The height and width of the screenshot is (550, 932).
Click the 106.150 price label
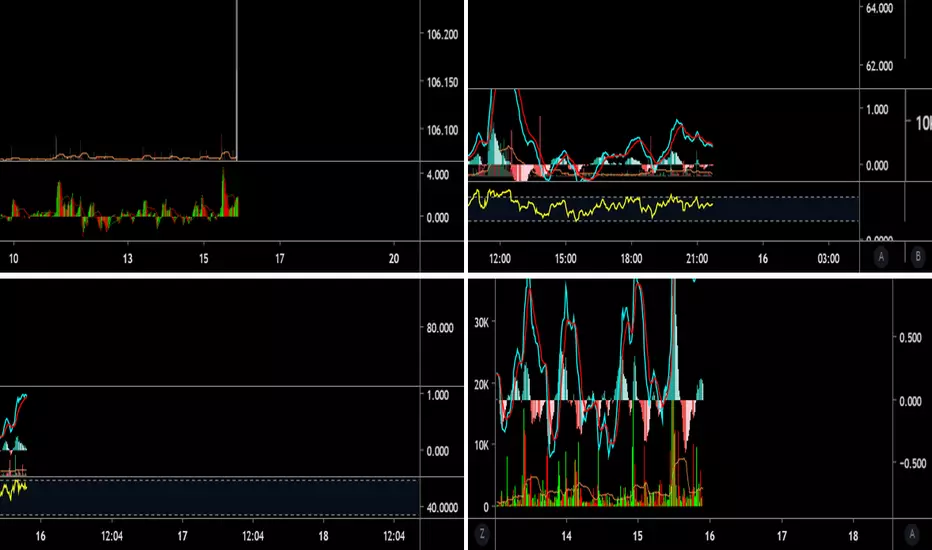(x=442, y=83)
